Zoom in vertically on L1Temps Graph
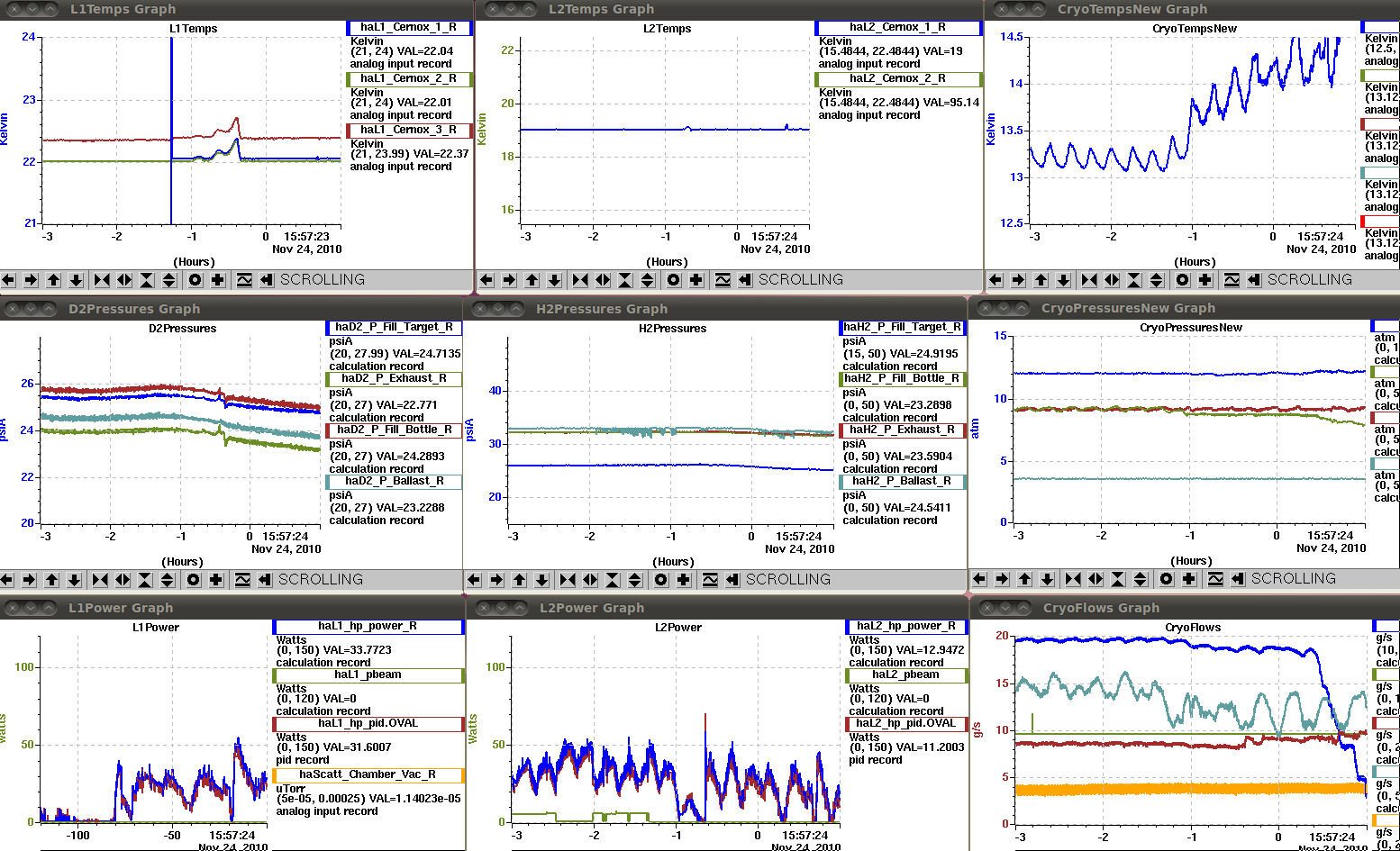This screenshot has height=851, width=1400. point(147,280)
